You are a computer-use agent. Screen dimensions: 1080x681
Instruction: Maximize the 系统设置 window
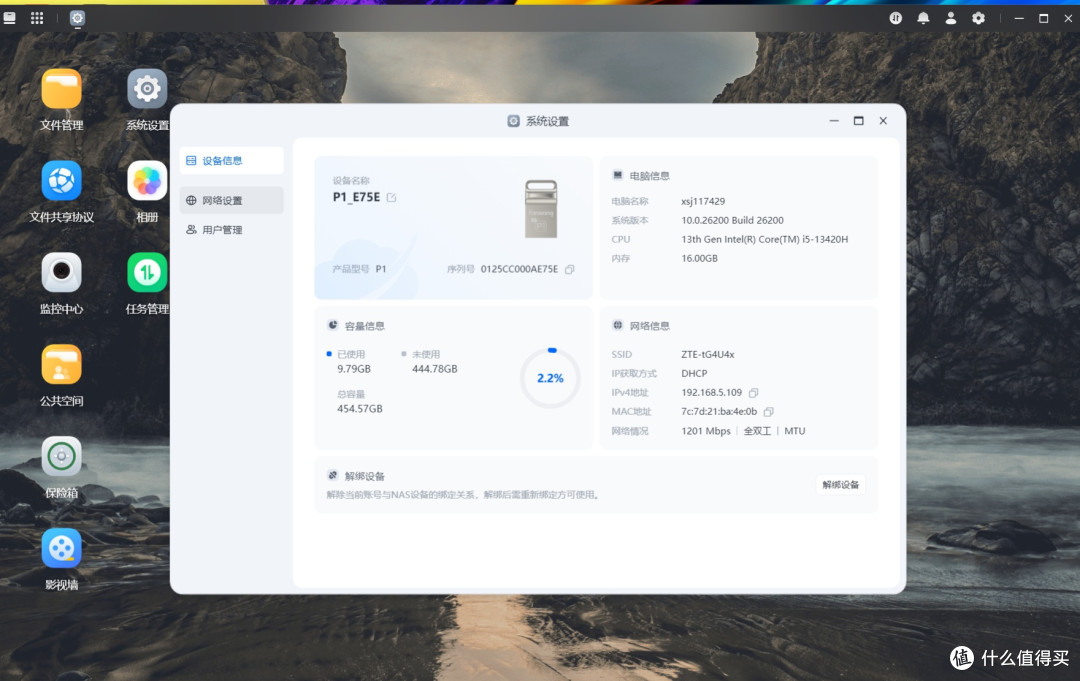coord(858,121)
